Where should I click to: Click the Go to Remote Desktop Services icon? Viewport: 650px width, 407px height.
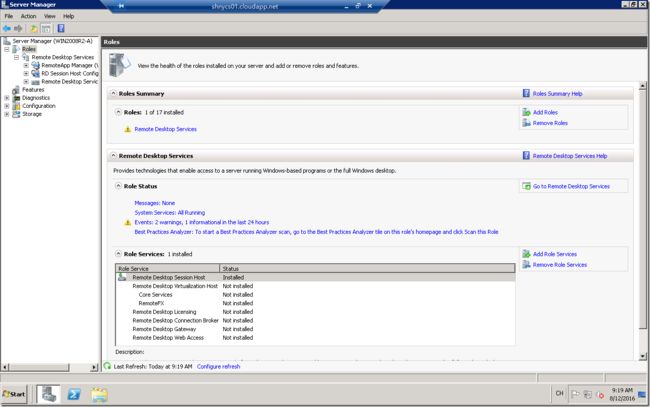click(526, 186)
